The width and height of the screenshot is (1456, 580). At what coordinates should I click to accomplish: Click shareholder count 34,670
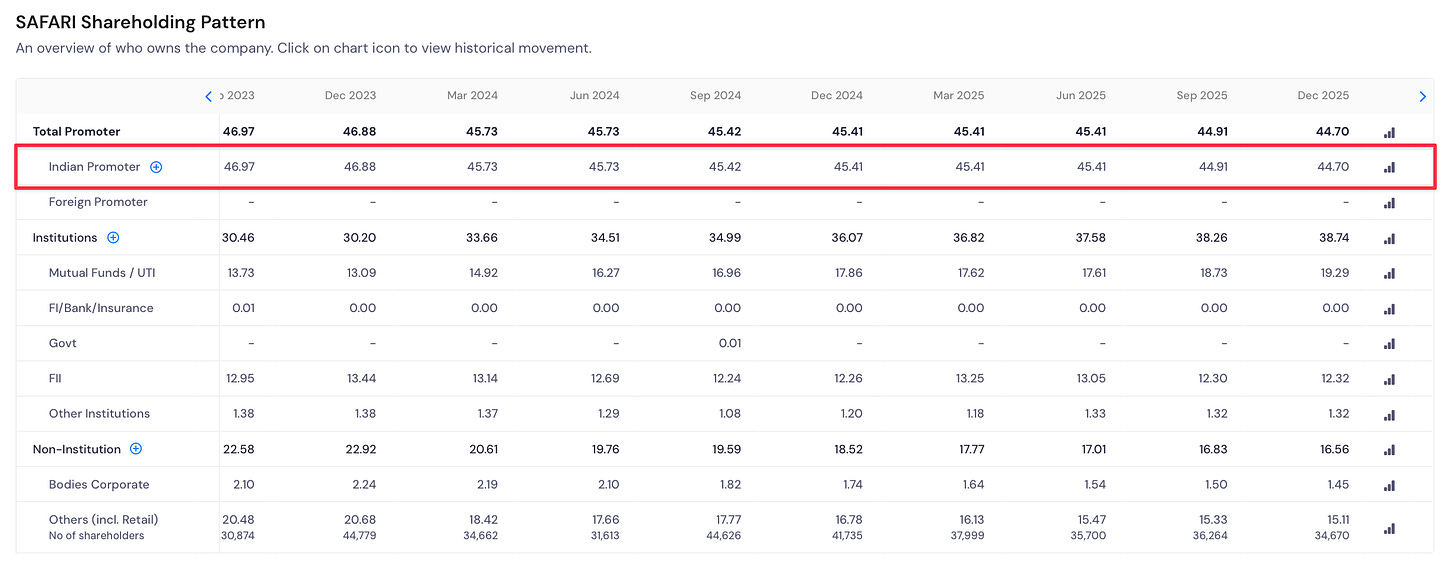(x=1333, y=536)
